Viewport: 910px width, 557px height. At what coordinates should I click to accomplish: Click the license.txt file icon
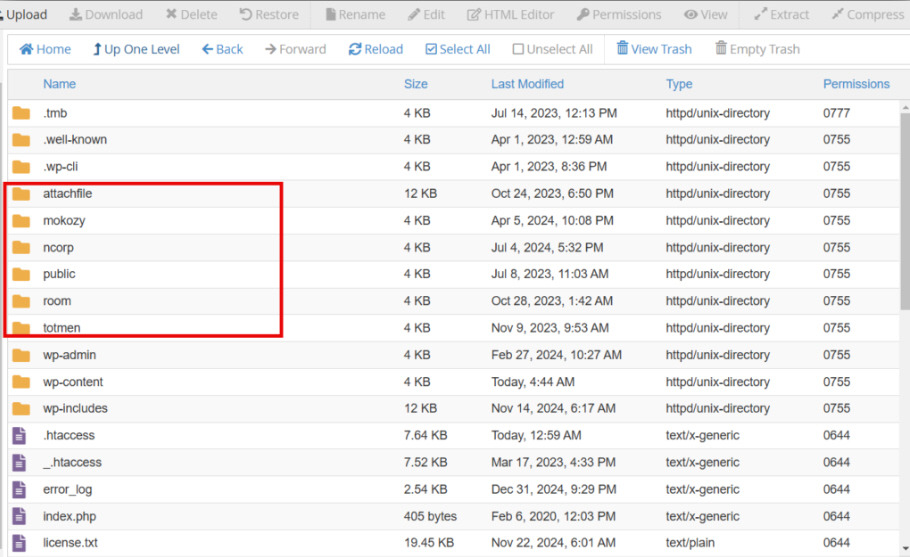coord(19,543)
